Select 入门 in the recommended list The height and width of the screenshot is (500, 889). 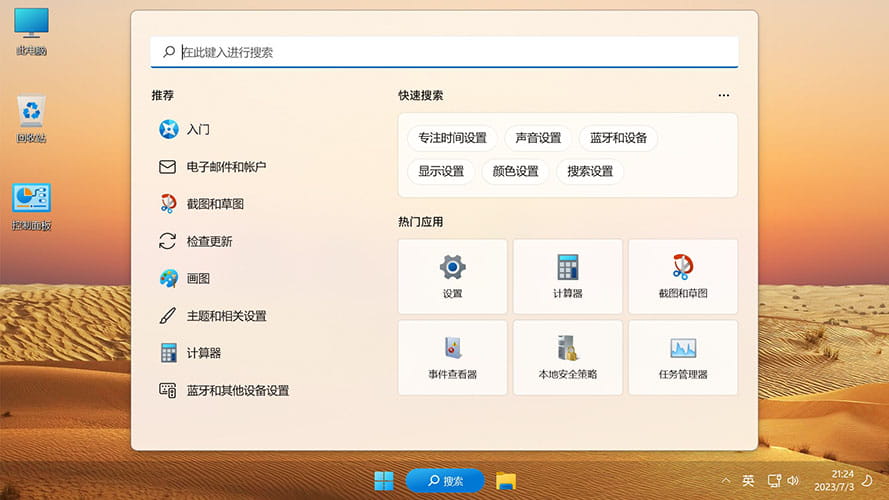point(198,130)
